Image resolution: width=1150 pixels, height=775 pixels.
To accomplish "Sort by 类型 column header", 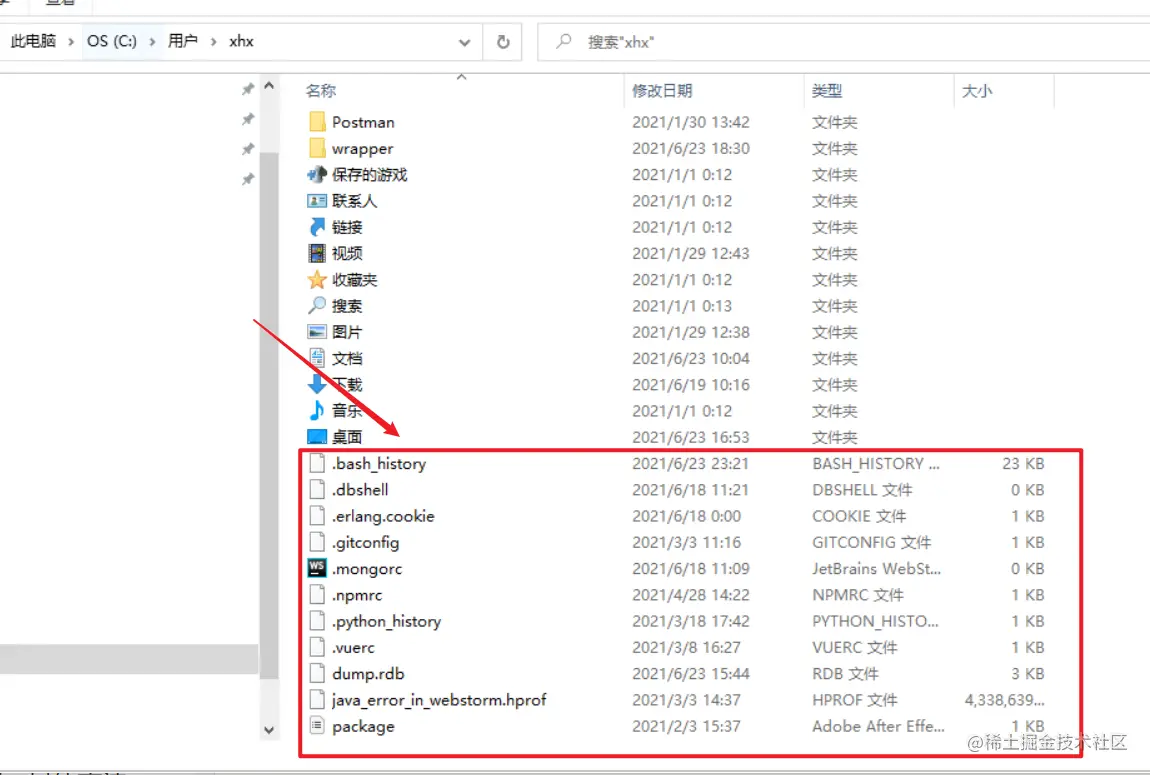I will 827,91.
